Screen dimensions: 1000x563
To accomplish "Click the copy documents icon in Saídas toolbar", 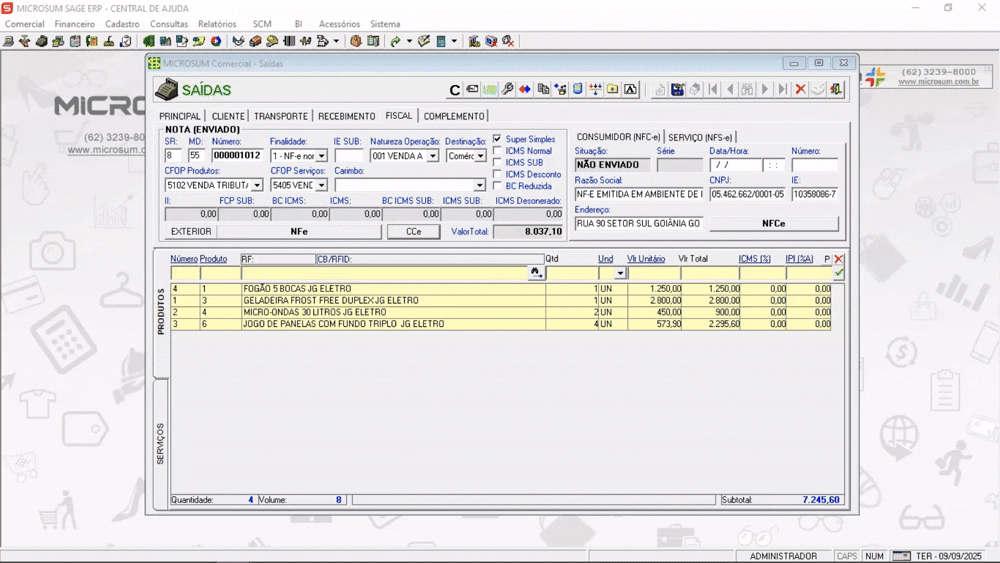I will (x=543, y=90).
